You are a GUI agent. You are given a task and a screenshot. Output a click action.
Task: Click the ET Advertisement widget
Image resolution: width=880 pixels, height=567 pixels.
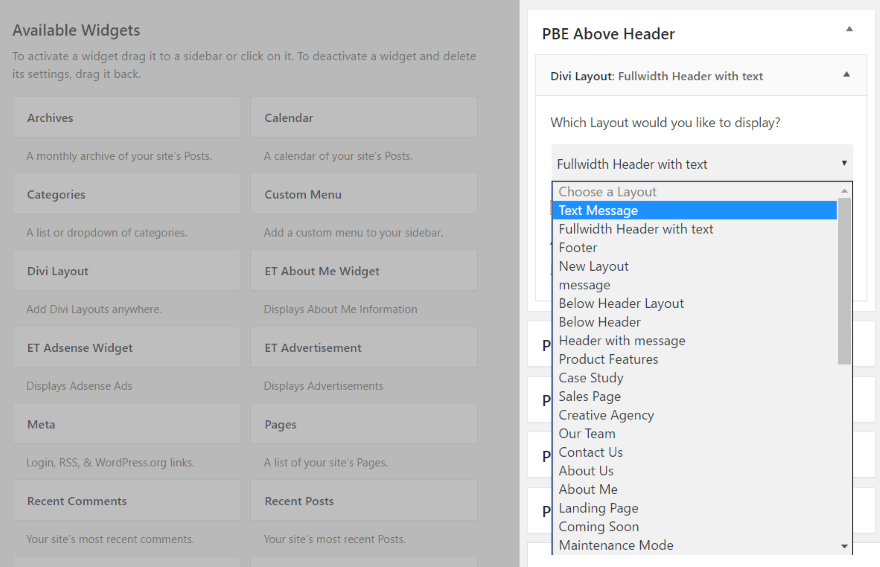click(364, 347)
